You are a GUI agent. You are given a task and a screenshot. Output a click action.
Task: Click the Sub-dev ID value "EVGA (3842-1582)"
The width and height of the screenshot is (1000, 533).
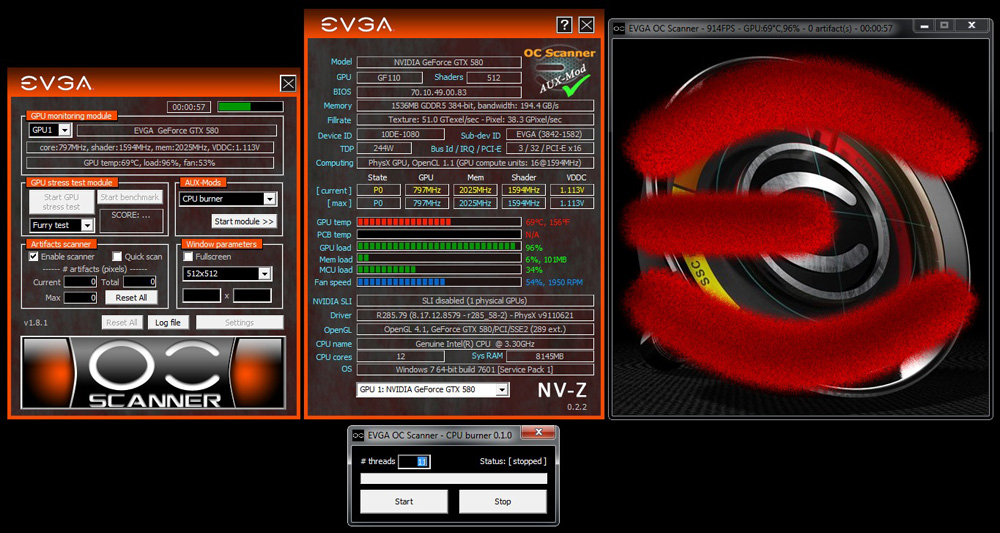click(550, 135)
